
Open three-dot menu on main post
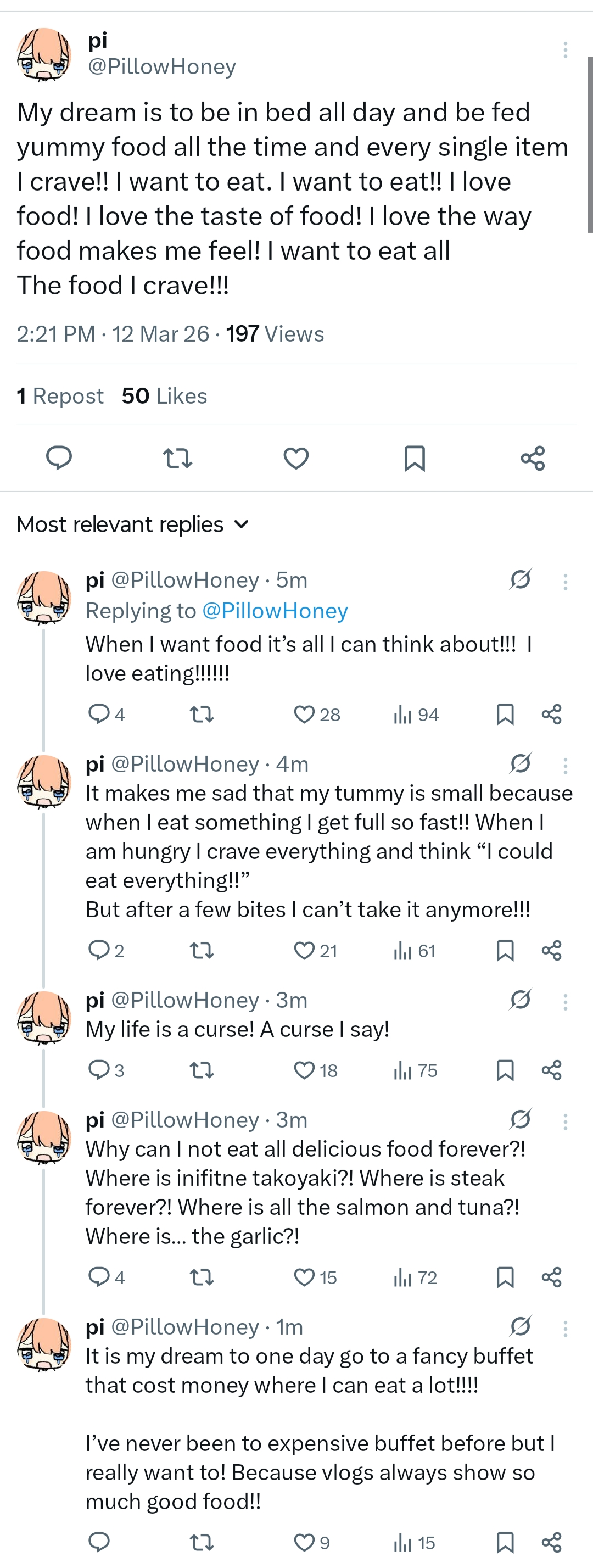pos(565,50)
